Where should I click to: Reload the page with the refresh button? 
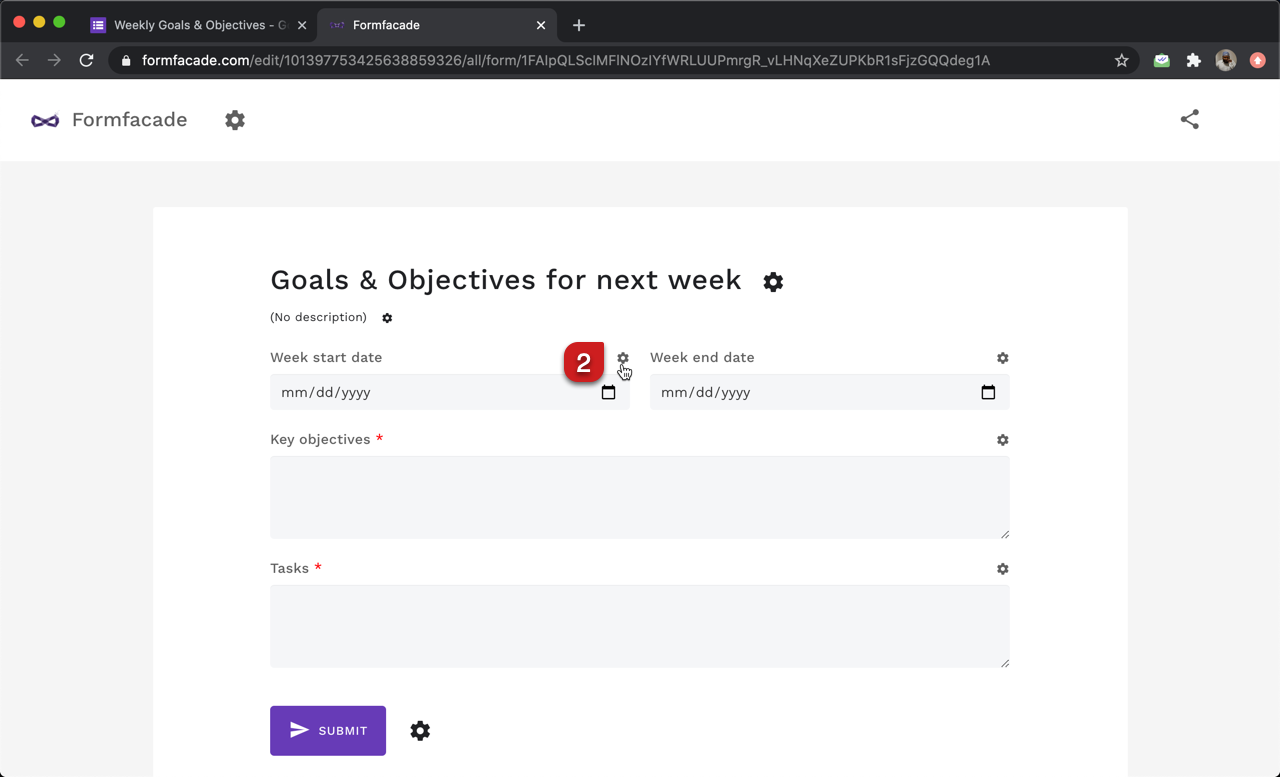point(86,60)
